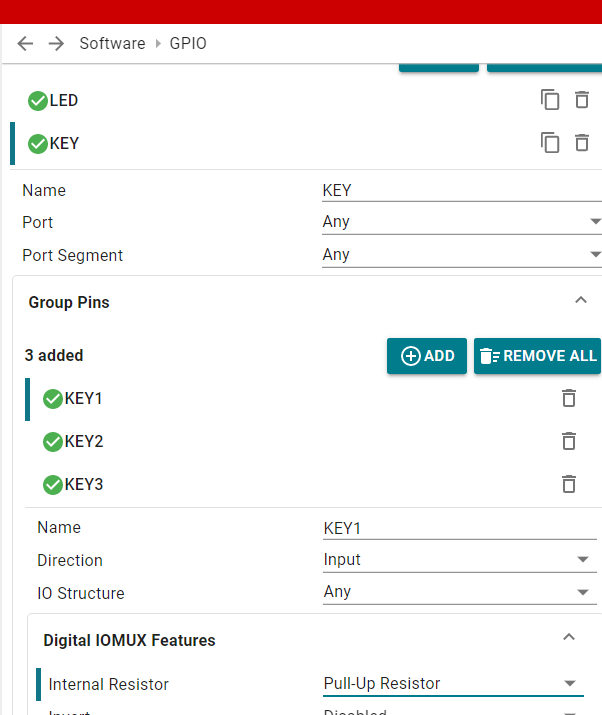602x715 pixels.
Task: Collapse the Digital IOMUX Features section
Action: 569,637
